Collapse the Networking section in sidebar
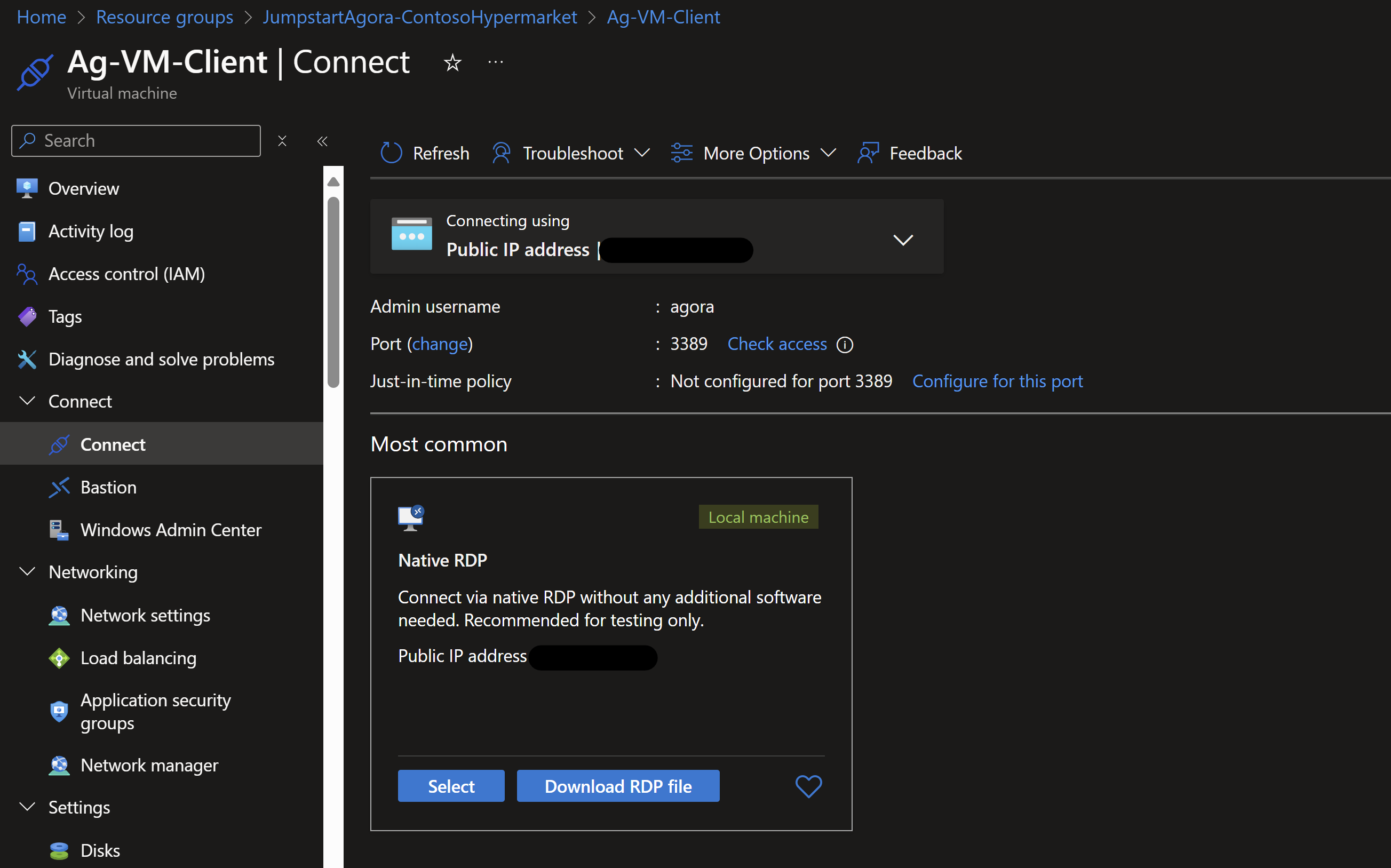 pyautogui.click(x=27, y=572)
